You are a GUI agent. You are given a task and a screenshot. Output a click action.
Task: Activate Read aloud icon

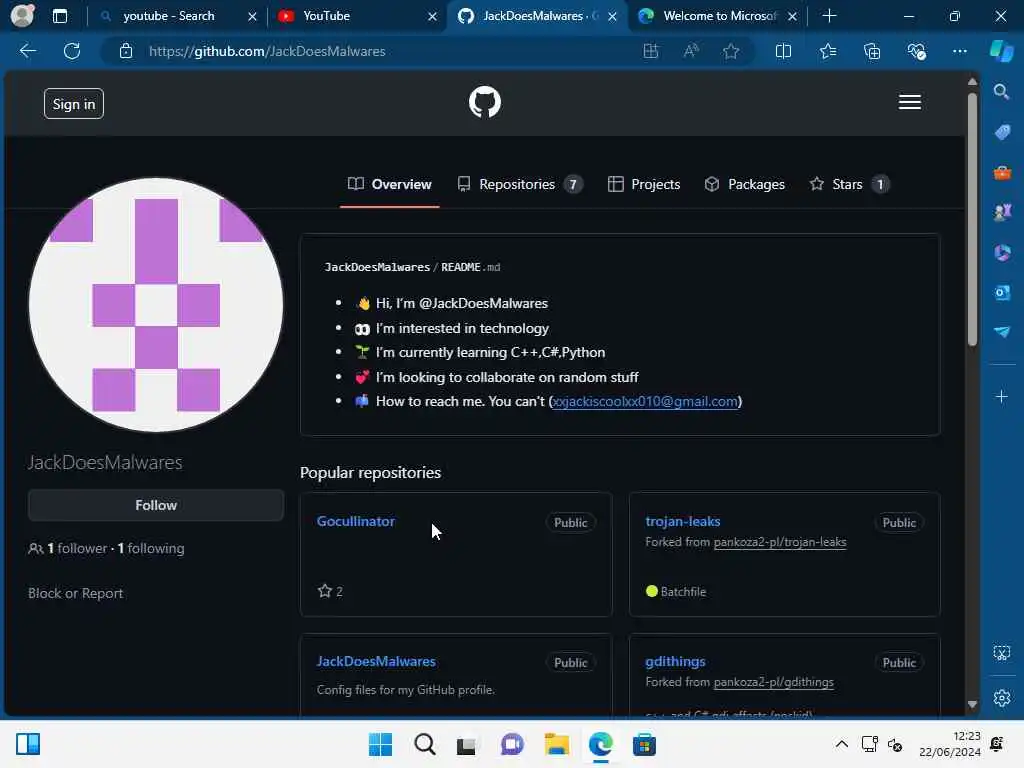pos(691,51)
